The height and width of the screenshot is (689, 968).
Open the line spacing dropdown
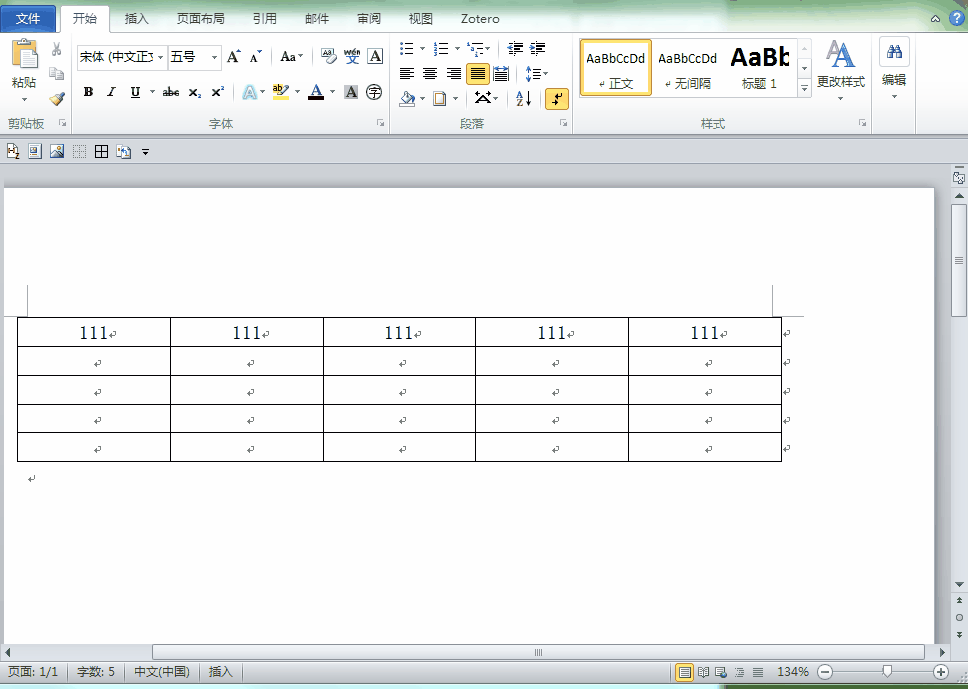click(x=536, y=73)
